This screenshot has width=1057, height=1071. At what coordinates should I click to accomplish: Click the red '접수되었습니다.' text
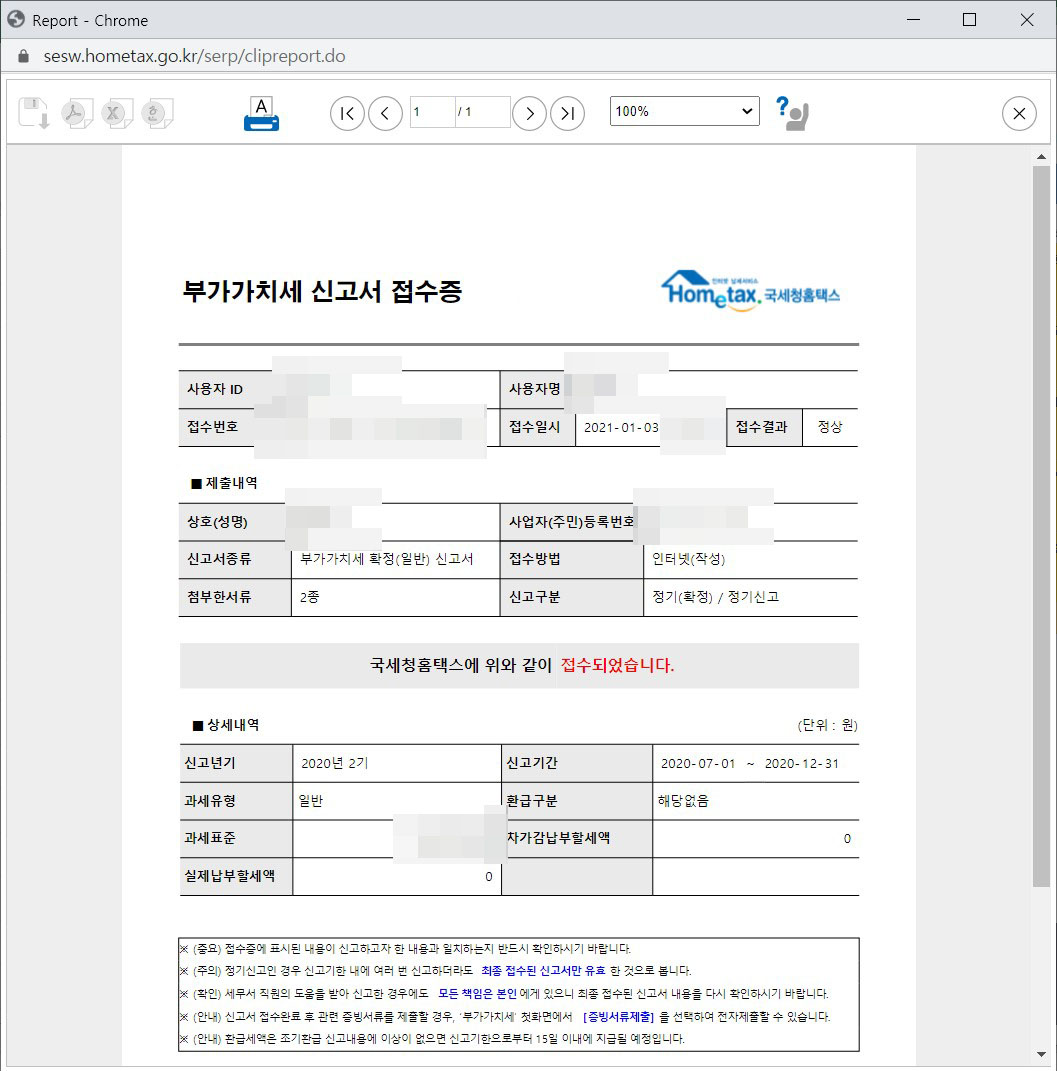pyautogui.click(x=617, y=665)
